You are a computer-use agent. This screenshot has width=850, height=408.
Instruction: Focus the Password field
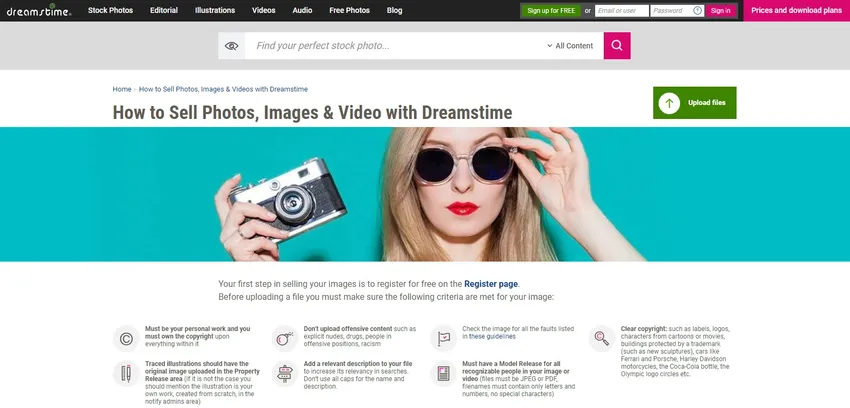pos(677,11)
